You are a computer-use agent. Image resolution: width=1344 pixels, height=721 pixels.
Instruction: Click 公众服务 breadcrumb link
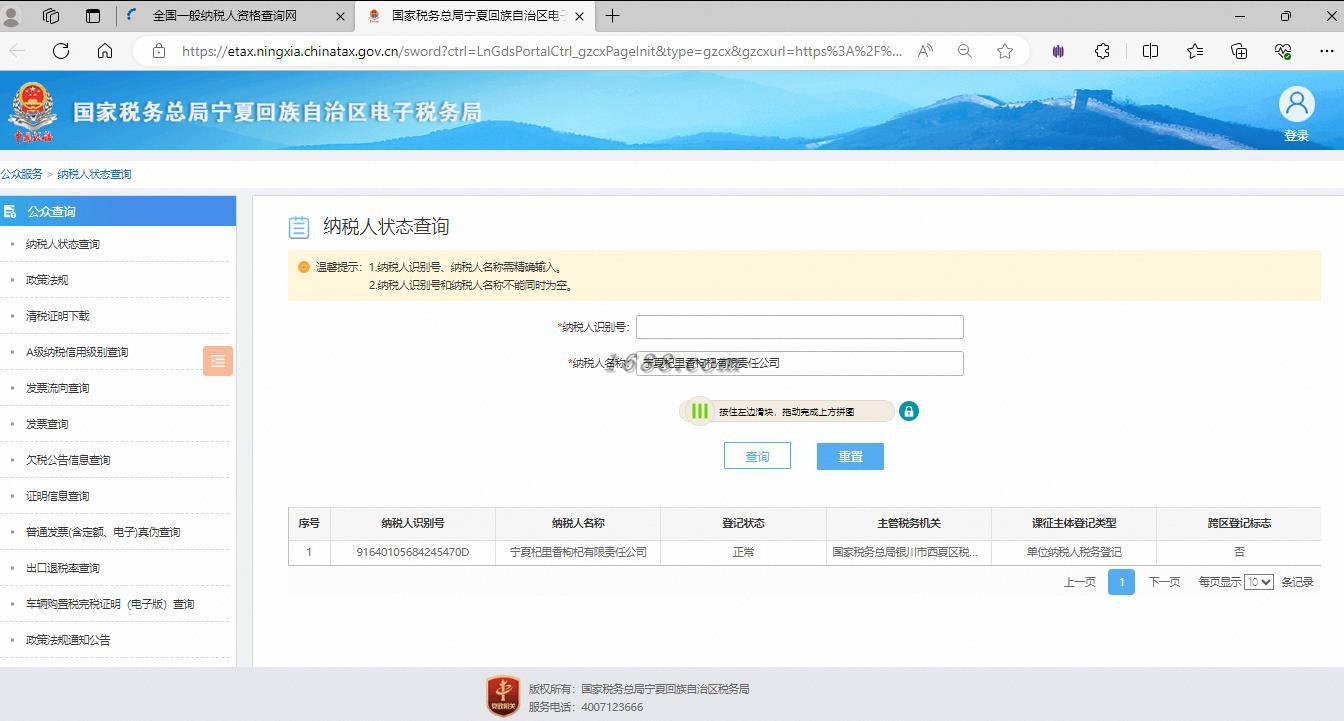22,174
